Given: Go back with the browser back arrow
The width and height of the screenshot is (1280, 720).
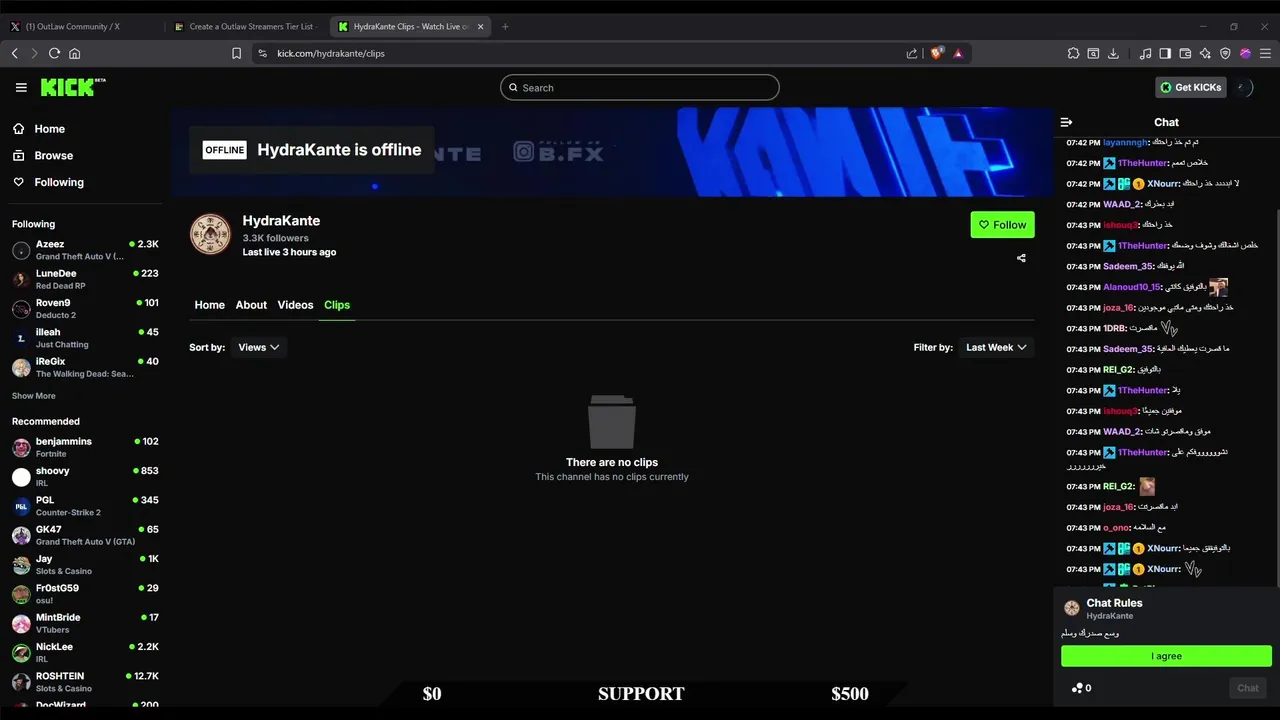Looking at the screenshot, I should (14, 53).
